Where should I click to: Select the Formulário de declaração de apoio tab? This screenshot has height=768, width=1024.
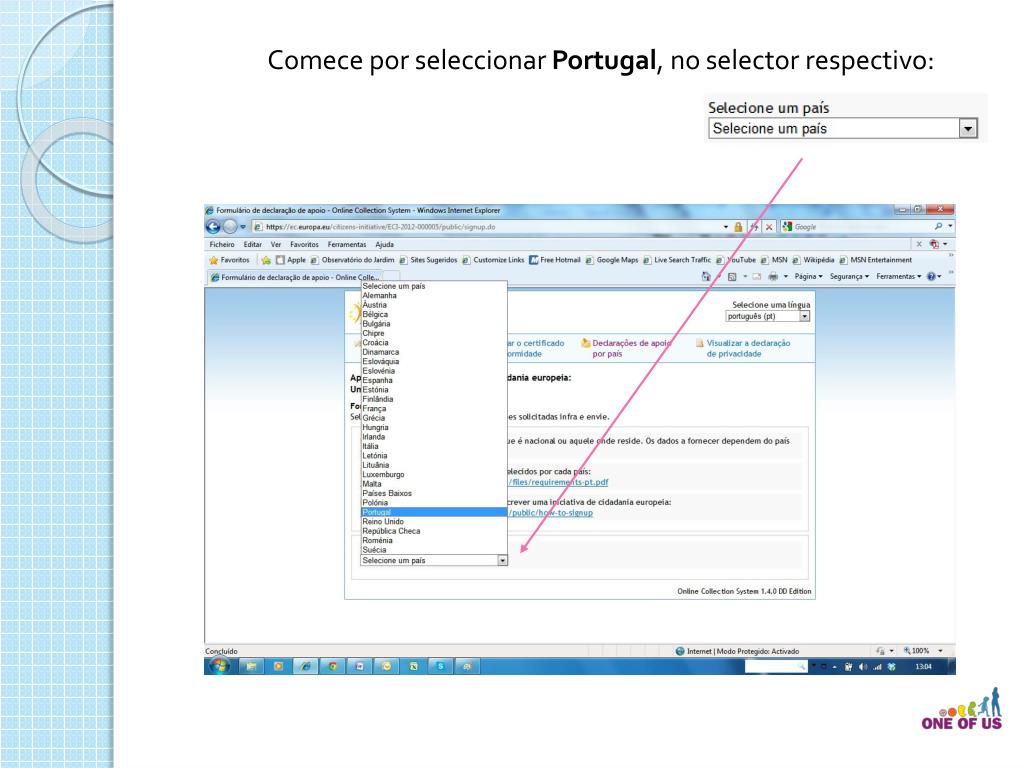[x=295, y=277]
